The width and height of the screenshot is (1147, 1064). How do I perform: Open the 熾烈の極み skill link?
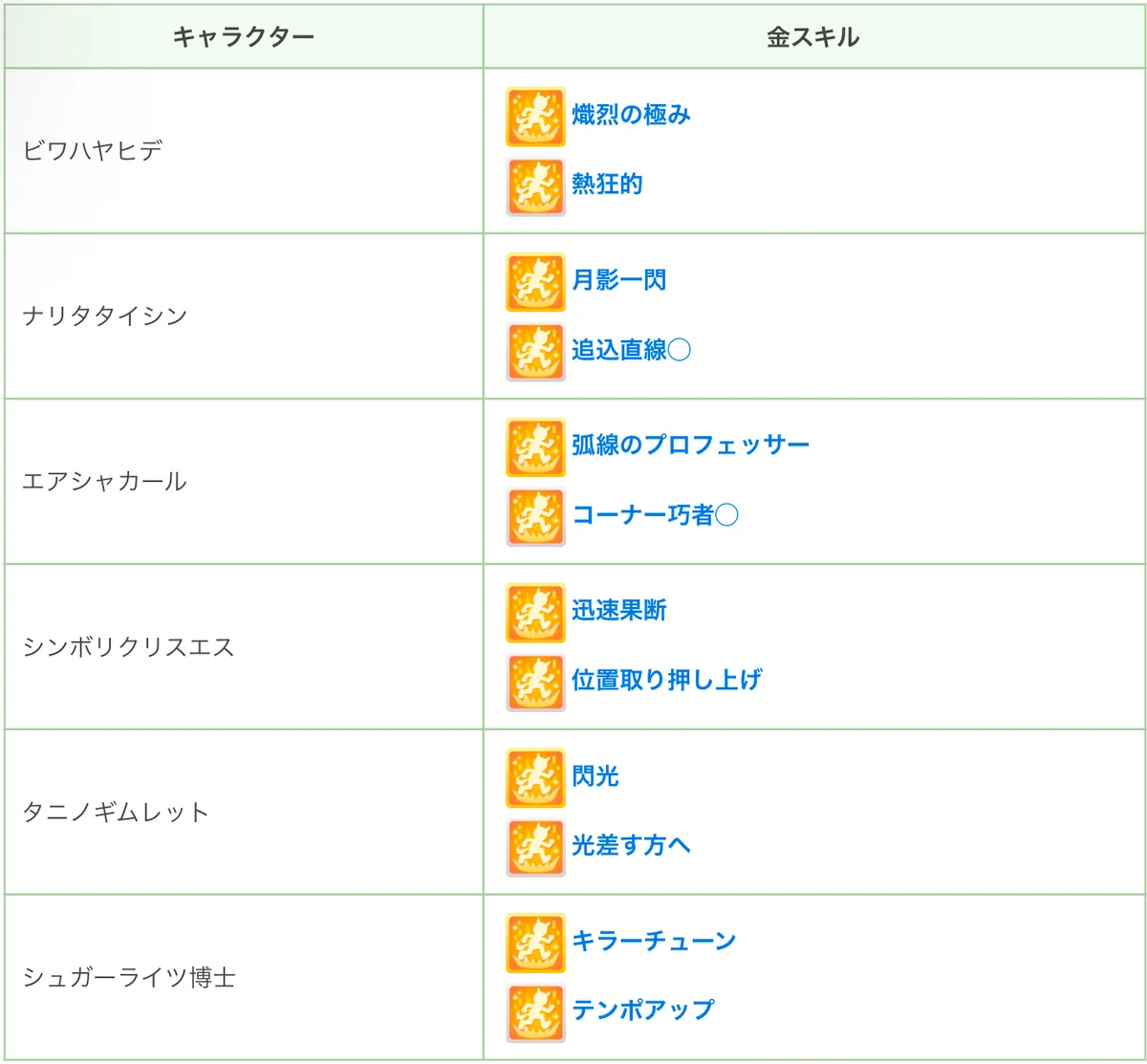point(631,116)
